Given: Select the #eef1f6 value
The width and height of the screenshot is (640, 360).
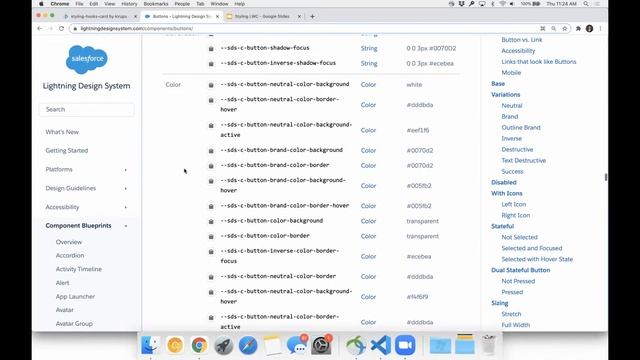Looking at the screenshot, I should 418,131.
